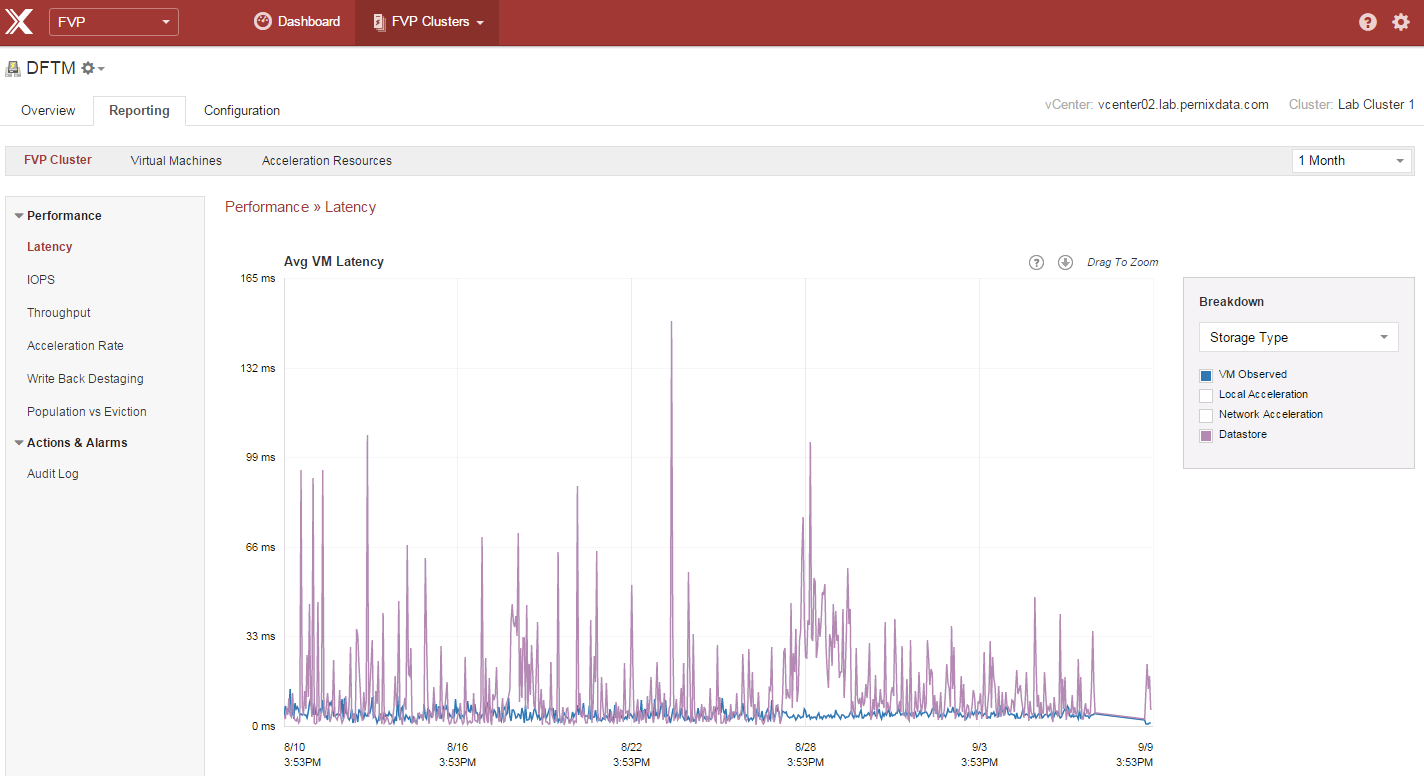Click the 8/22 date label on x-axis
This screenshot has height=776, width=1424.
(631, 748)
